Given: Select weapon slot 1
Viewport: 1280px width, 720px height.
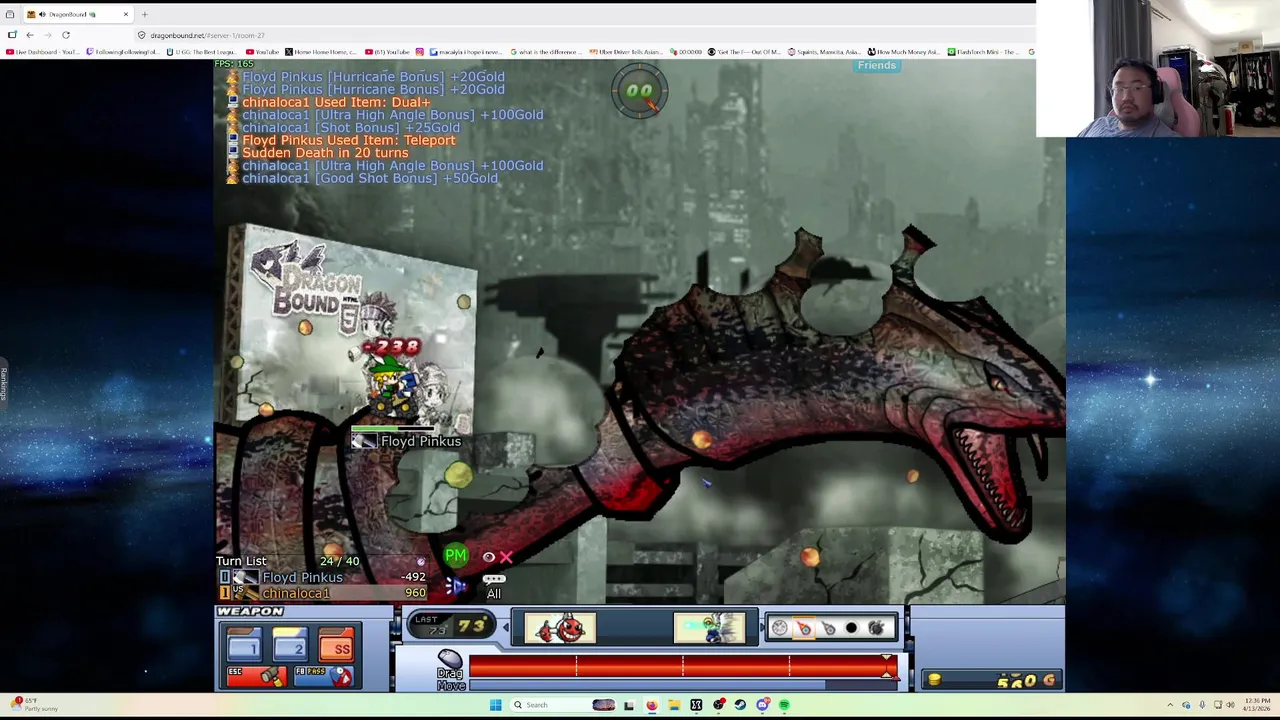Looking at the screenshot, I should 243,646.
